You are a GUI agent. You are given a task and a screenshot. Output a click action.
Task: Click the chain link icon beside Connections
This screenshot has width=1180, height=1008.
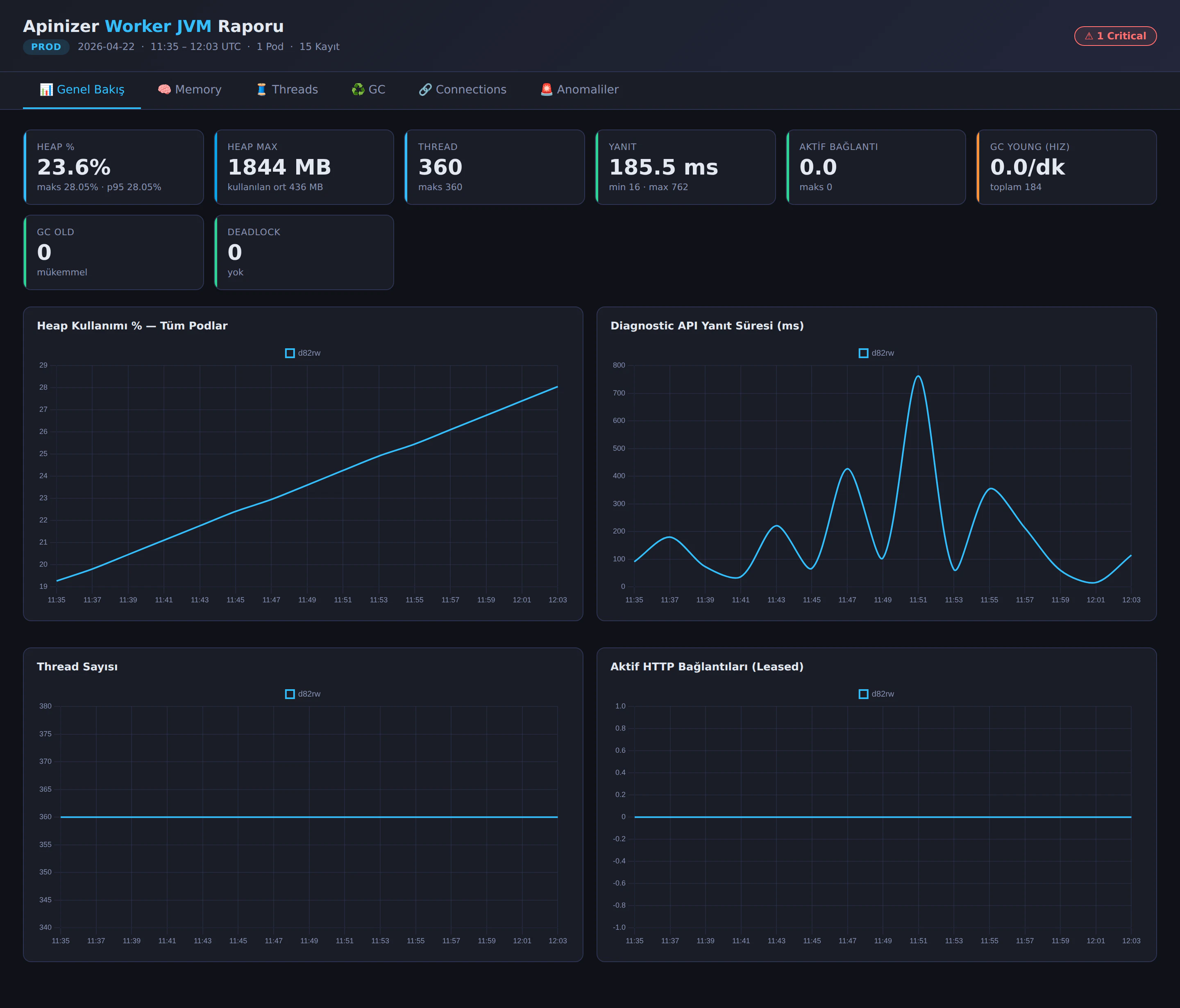pos(425,89)
